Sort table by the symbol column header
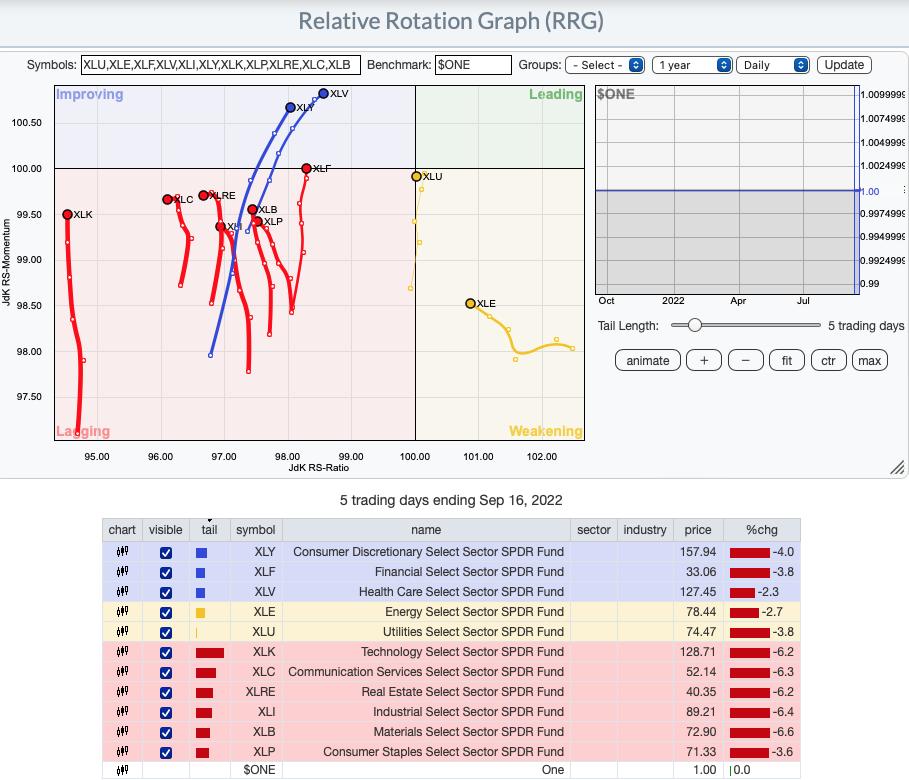Image resolution: width=909 pixels, height=780 pixels. click(255, 530)
